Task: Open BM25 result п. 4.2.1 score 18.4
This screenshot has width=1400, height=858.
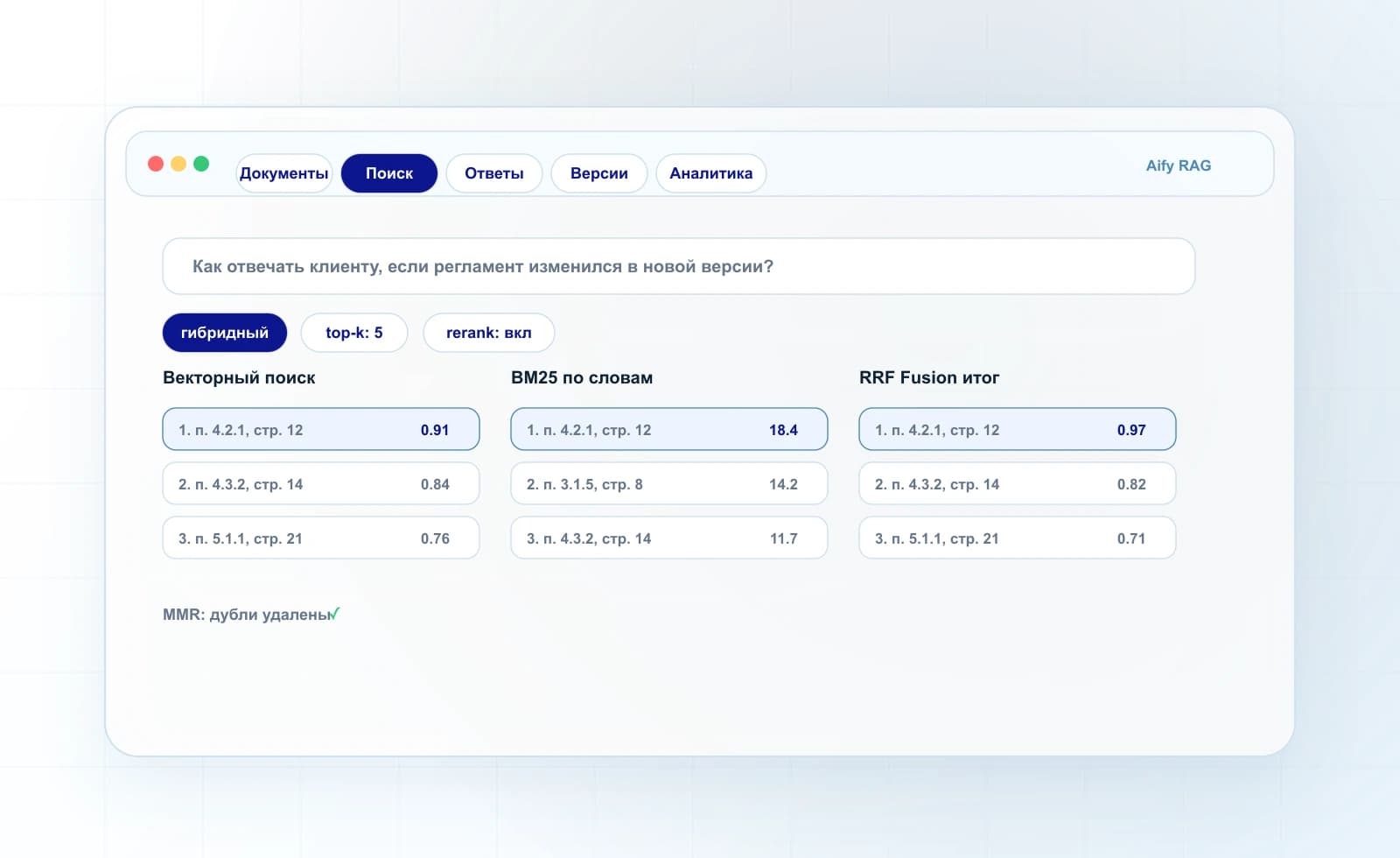Action: pyautogui.click(x=669, y=429)
